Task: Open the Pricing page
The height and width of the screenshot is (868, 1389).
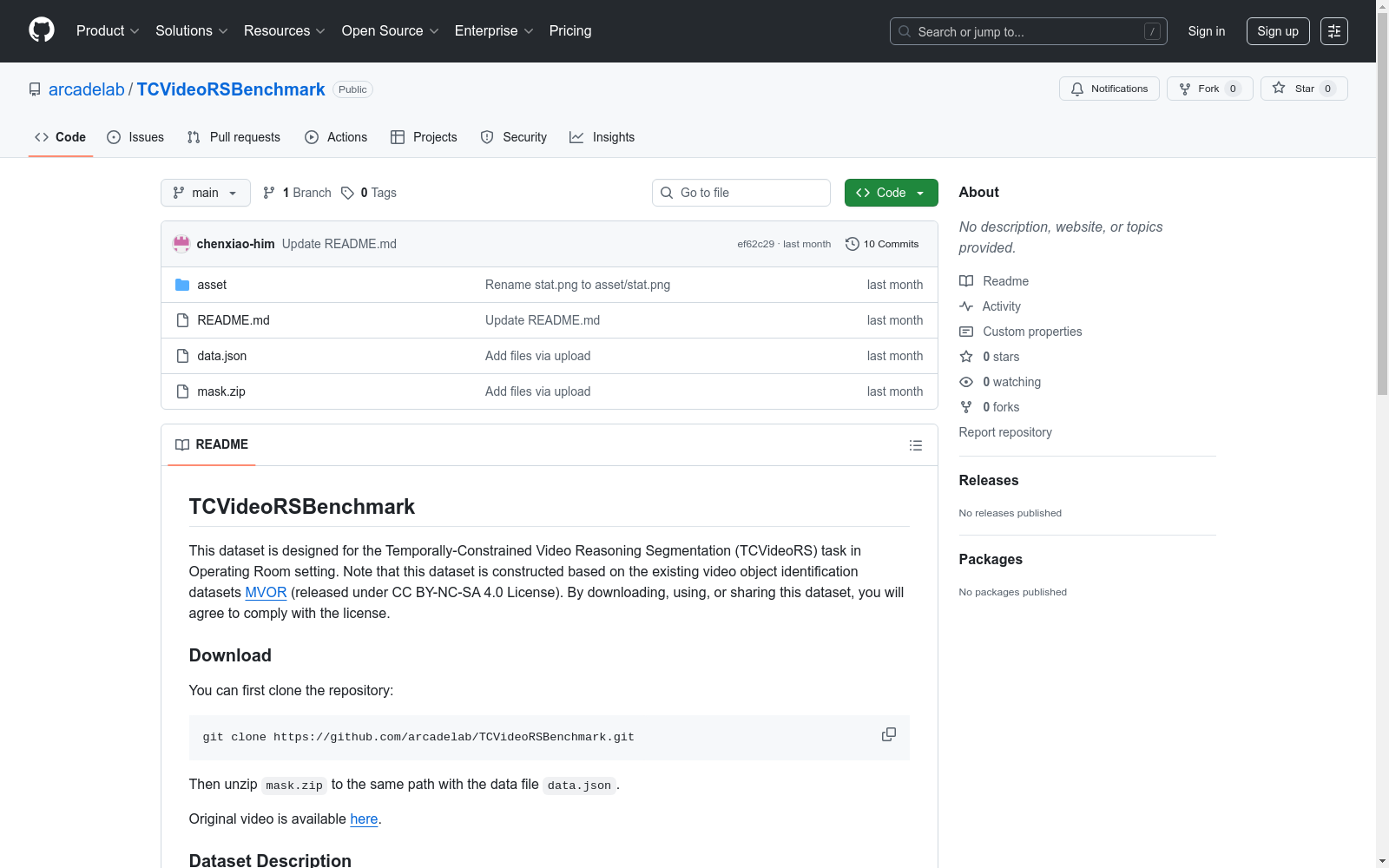Action: (570, 31)
